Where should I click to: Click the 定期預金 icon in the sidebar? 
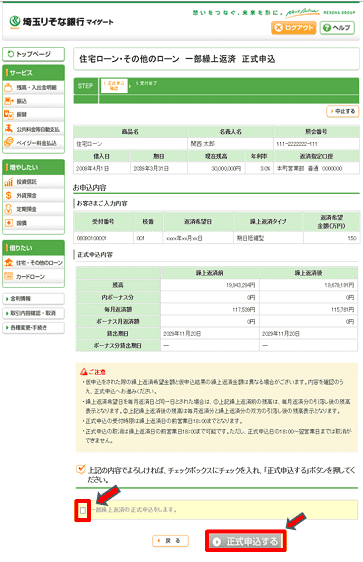tap(9, 209)
